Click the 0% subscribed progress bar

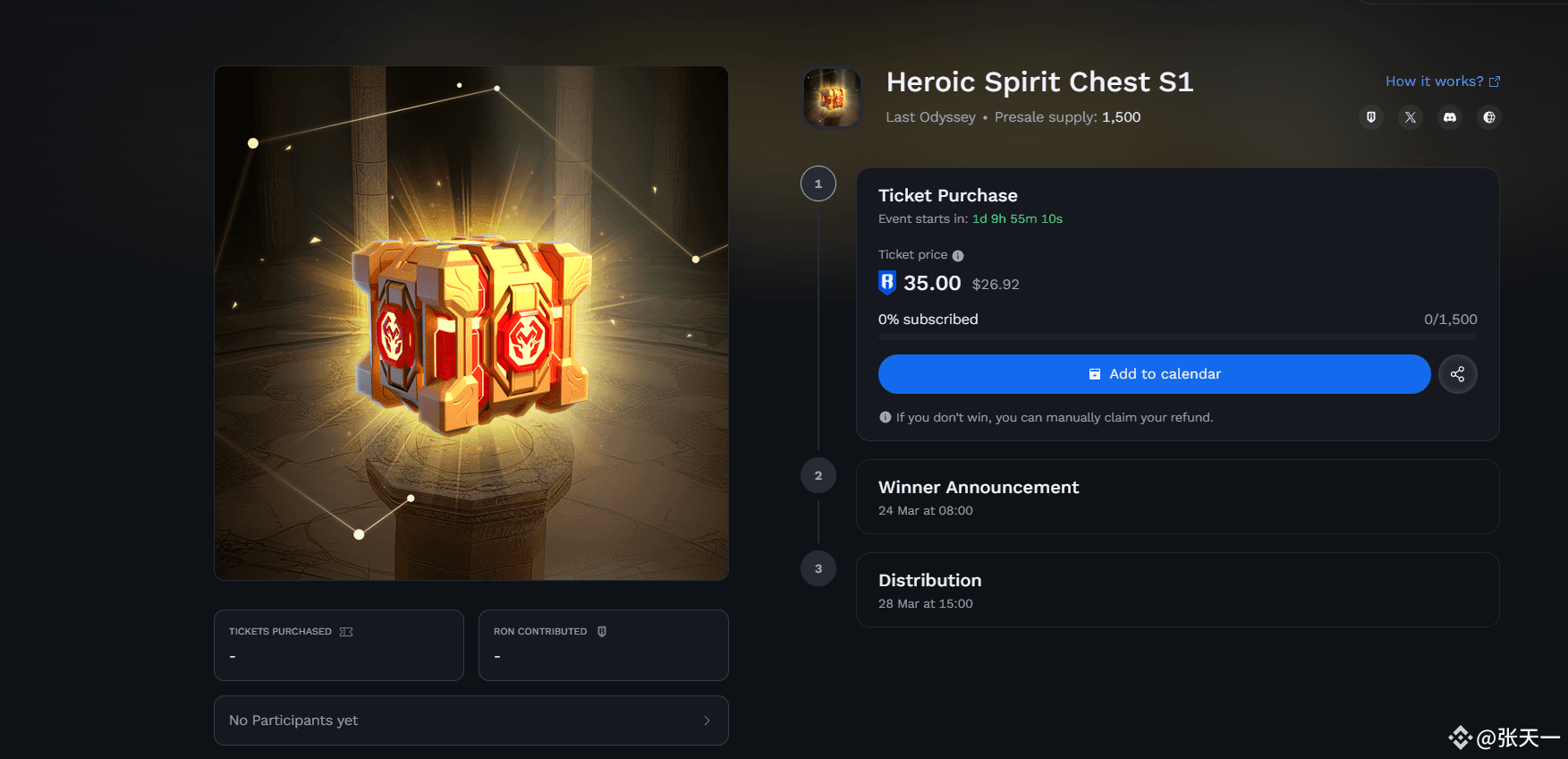pos(1178,337)
